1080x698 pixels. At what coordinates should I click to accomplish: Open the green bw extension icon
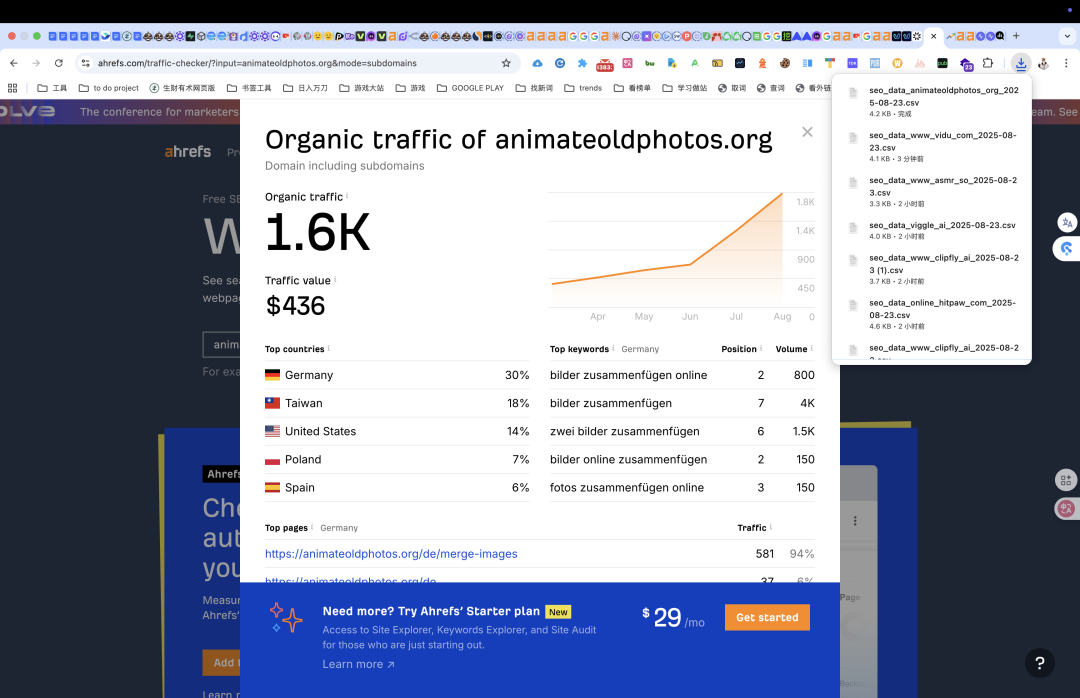650,63
